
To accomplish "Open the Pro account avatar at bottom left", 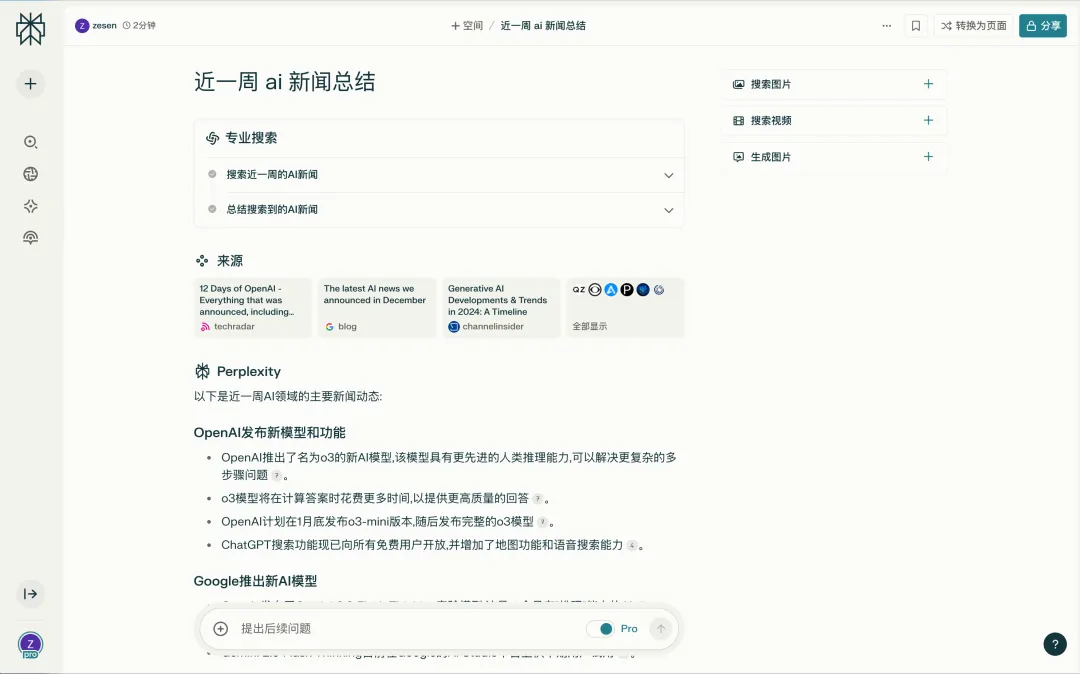I will (x=30, y=645).
